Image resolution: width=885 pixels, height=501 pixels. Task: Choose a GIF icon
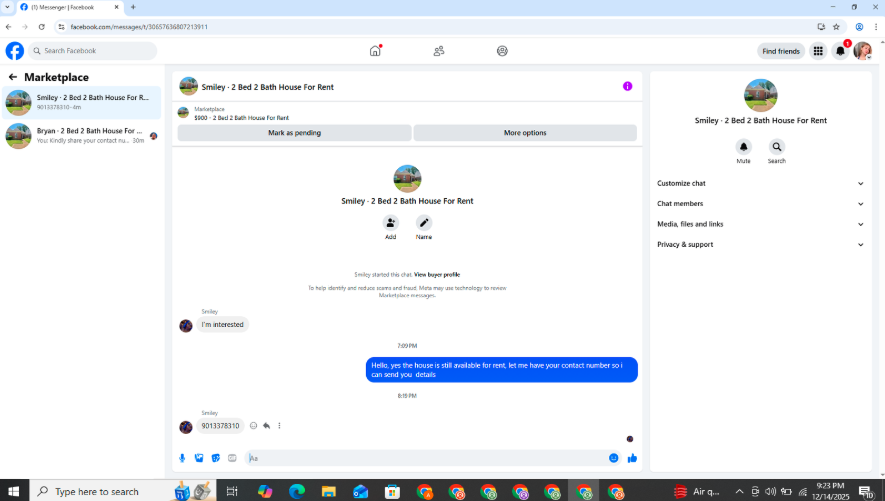click(232, 458)
